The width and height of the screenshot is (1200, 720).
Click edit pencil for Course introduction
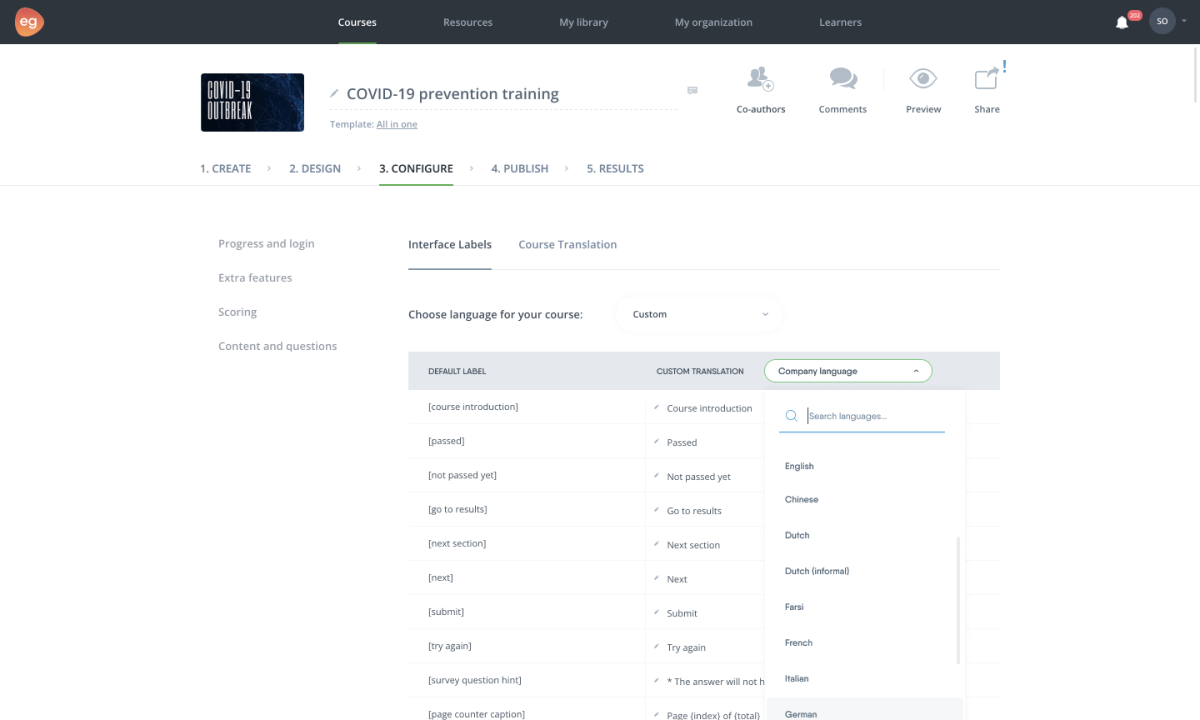point(657,408)
